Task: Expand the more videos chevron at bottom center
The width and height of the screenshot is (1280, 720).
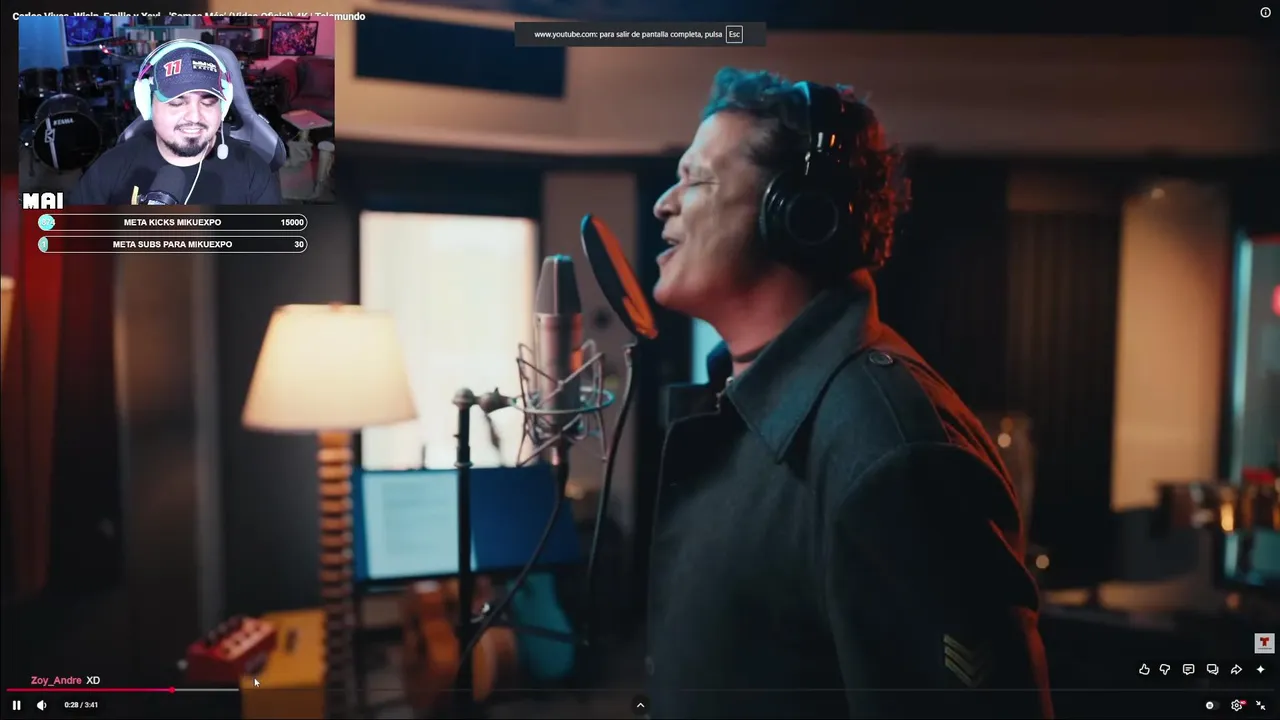Action: (640, 705)
